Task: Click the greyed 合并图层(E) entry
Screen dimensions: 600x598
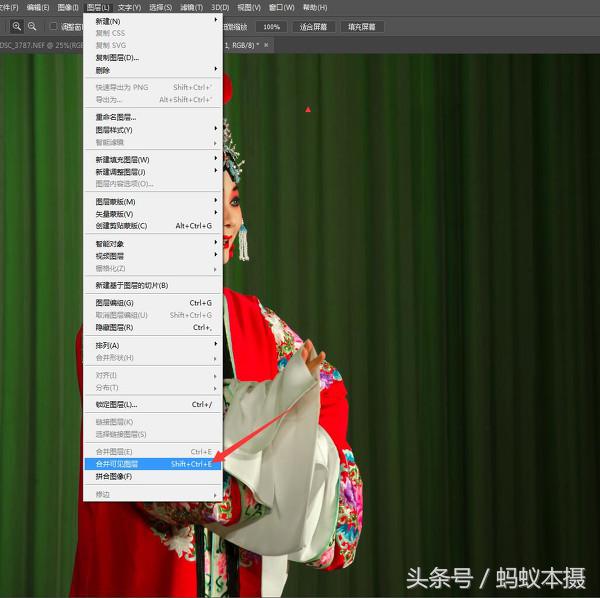Action: pos(153,452)
